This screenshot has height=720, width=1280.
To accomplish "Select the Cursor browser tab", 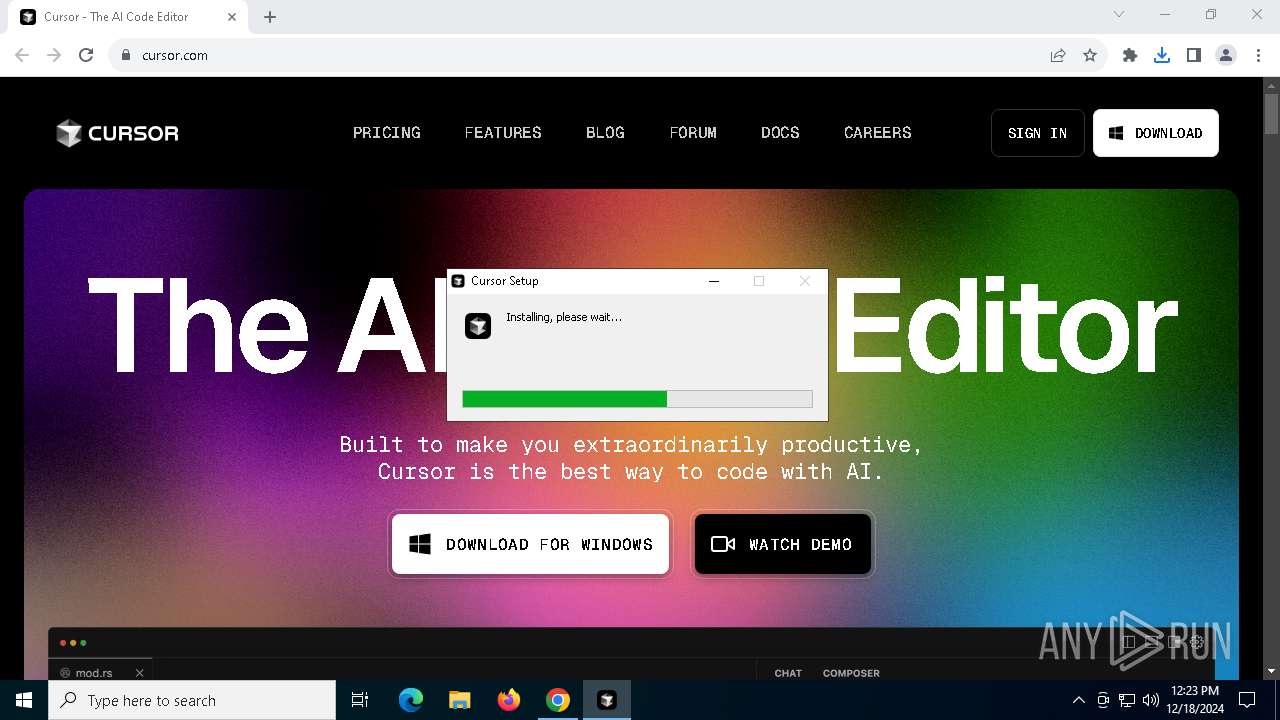I will click(x=125, y=17).
